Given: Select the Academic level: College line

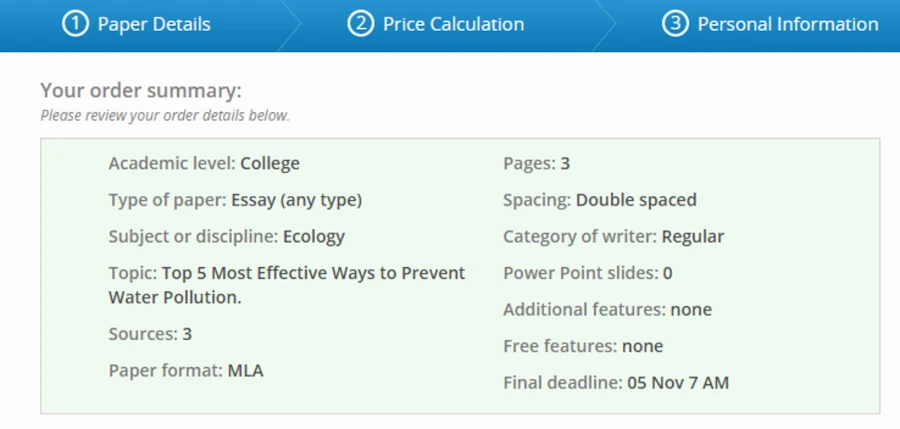Looking at the screenshot, I should (204, 163).
